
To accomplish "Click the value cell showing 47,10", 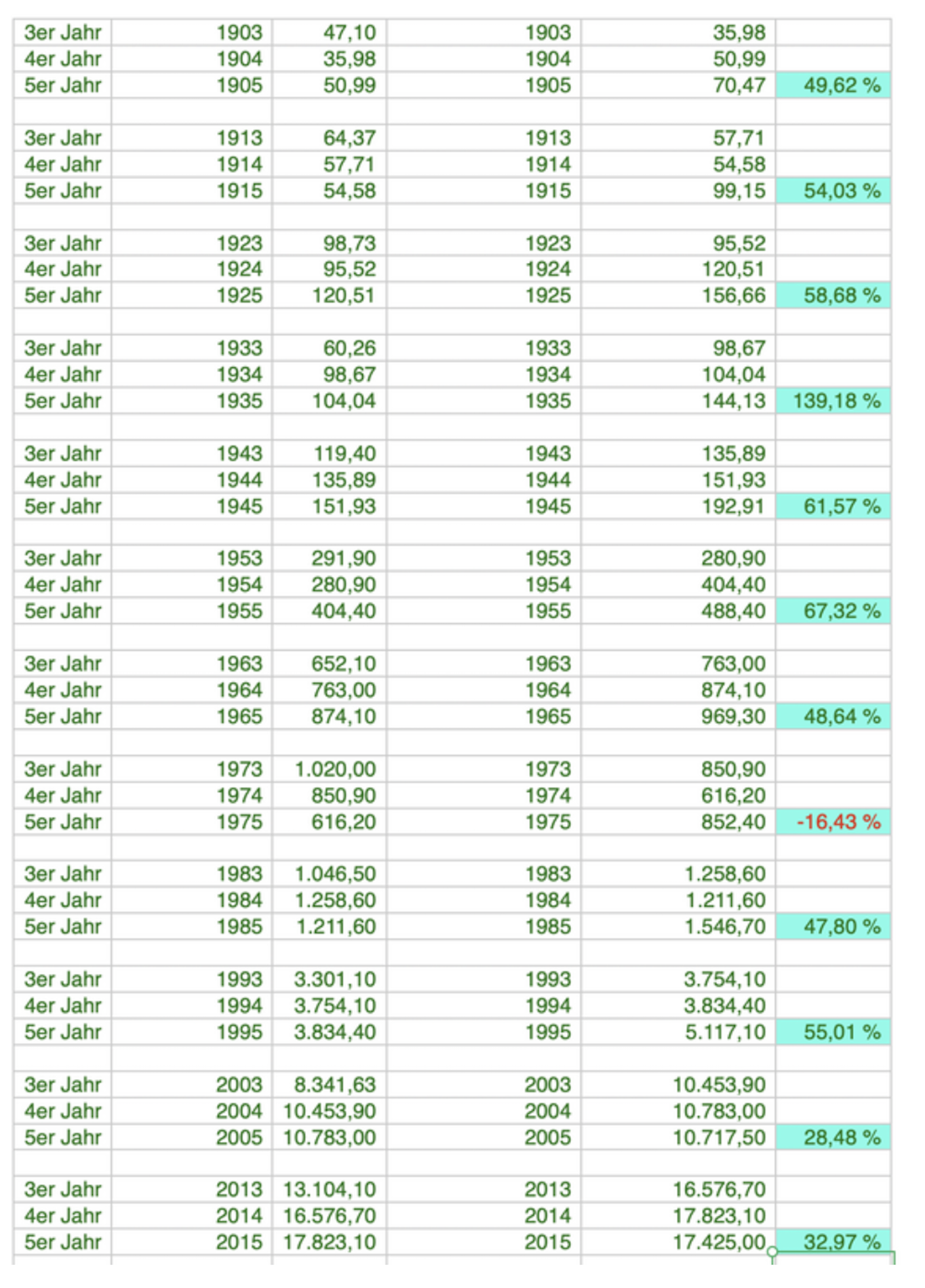I will pos(330,33).
